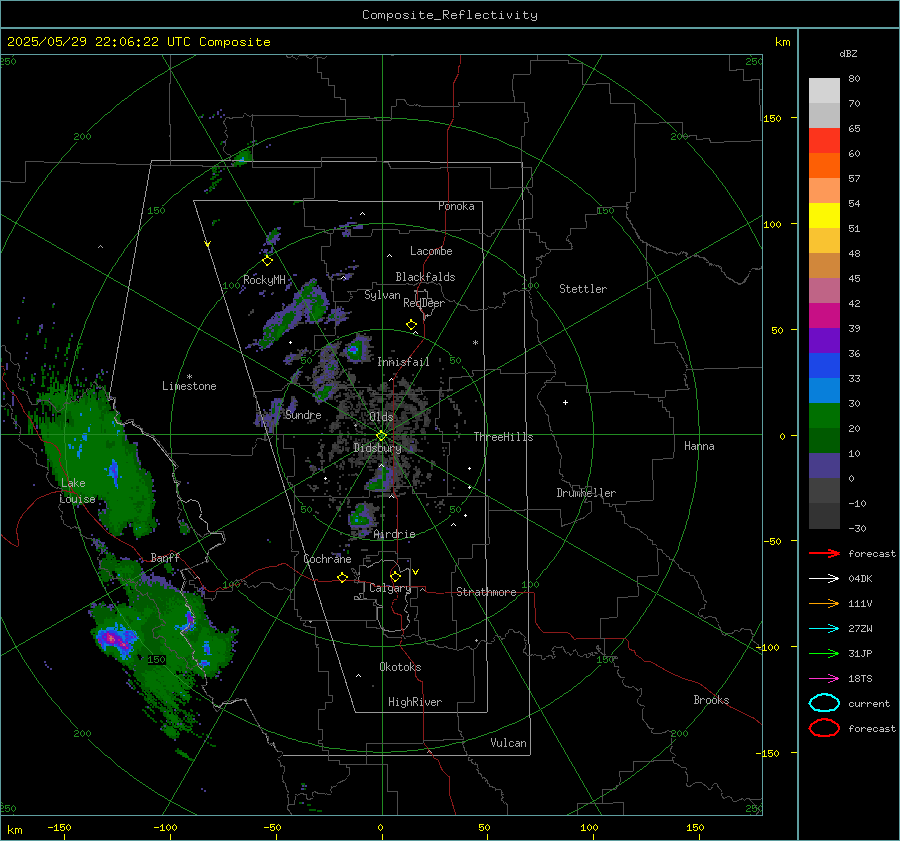Select the yellow diamond marker below RedDeer
This screenshot has height=841, width=900.
pyautogui.click(x=411, y=325)
